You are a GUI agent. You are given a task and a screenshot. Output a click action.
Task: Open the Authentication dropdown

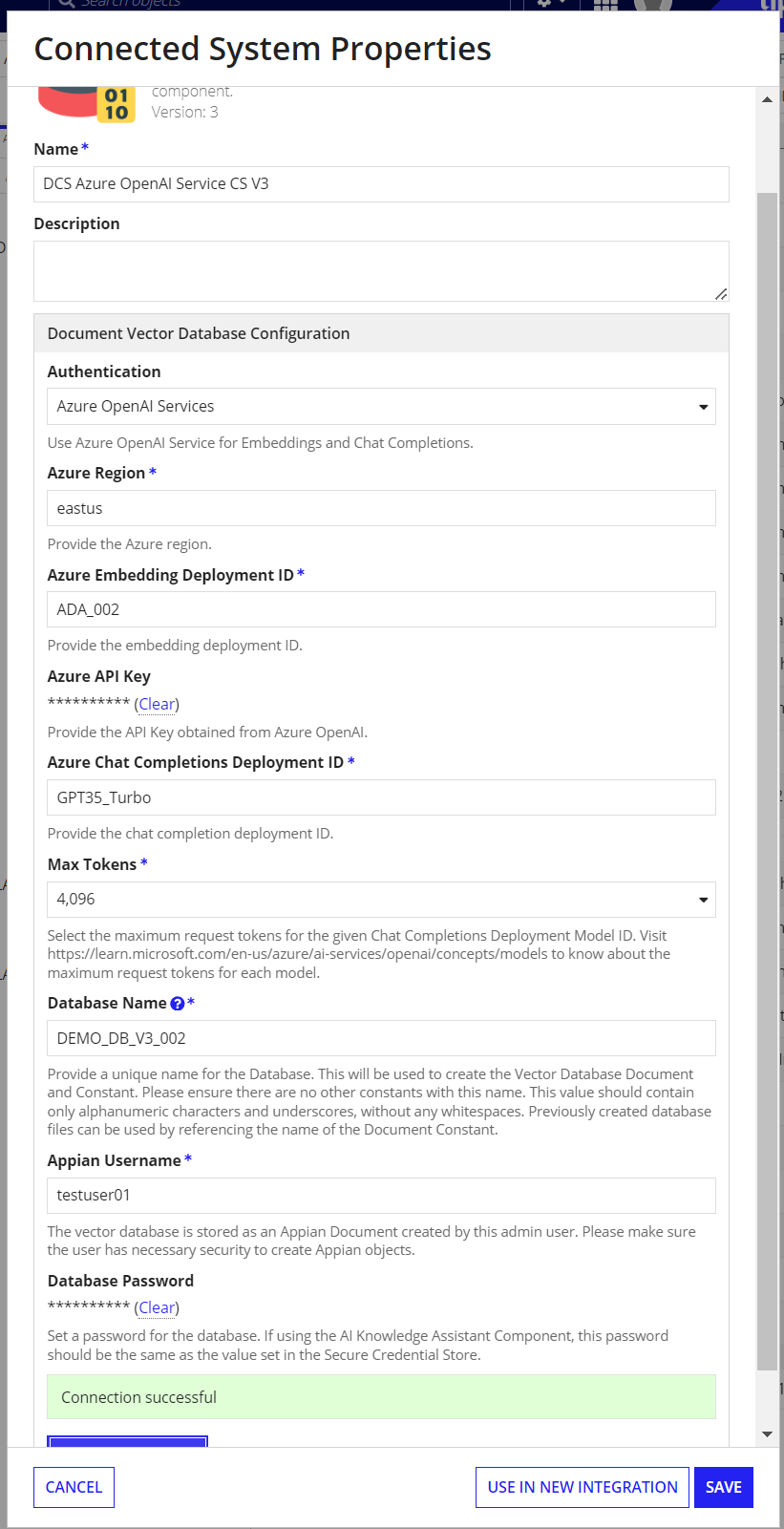click(381, 407)
